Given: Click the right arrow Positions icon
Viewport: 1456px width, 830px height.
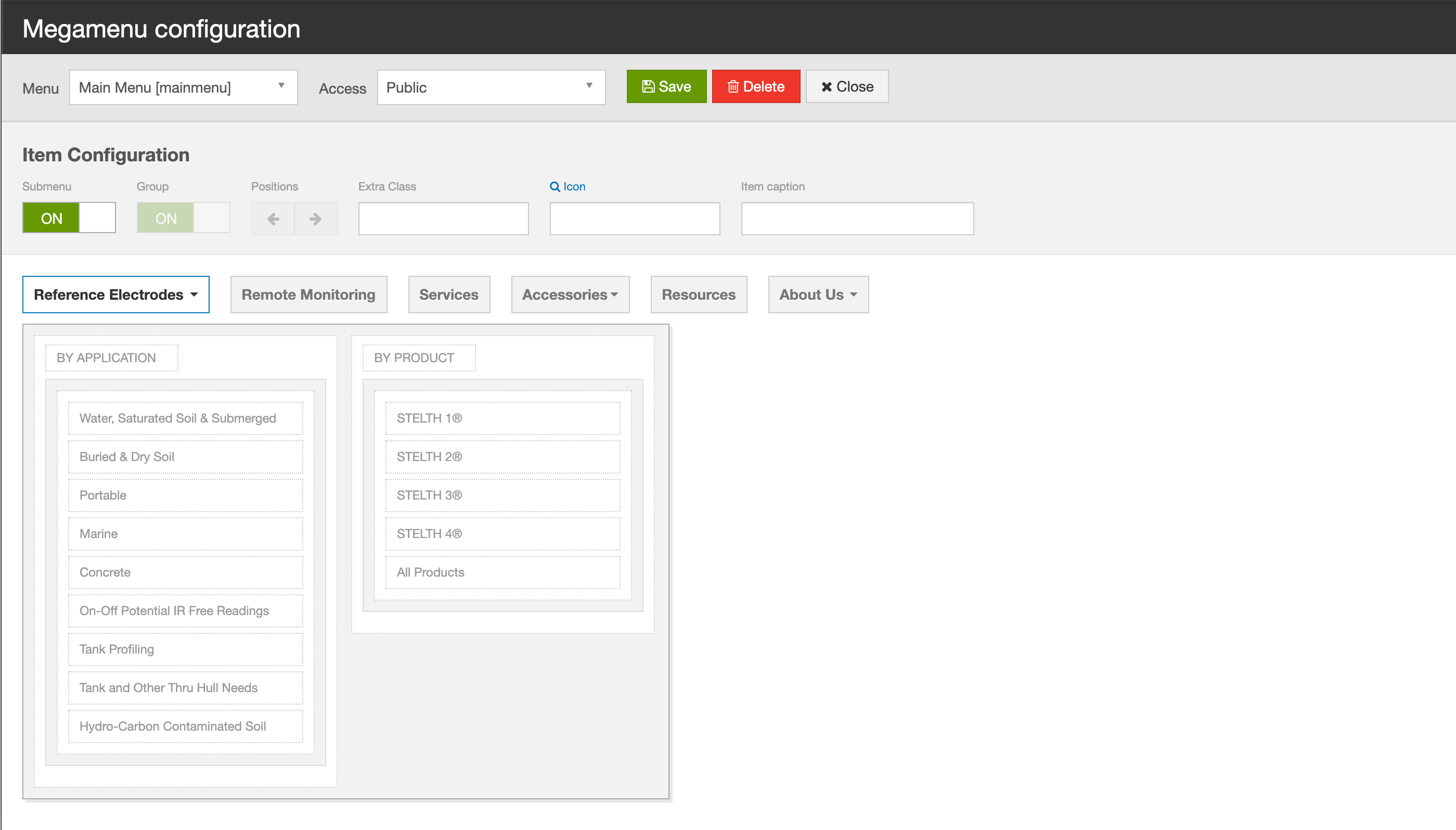Looking at the screenshot, I should click(315, 219).
